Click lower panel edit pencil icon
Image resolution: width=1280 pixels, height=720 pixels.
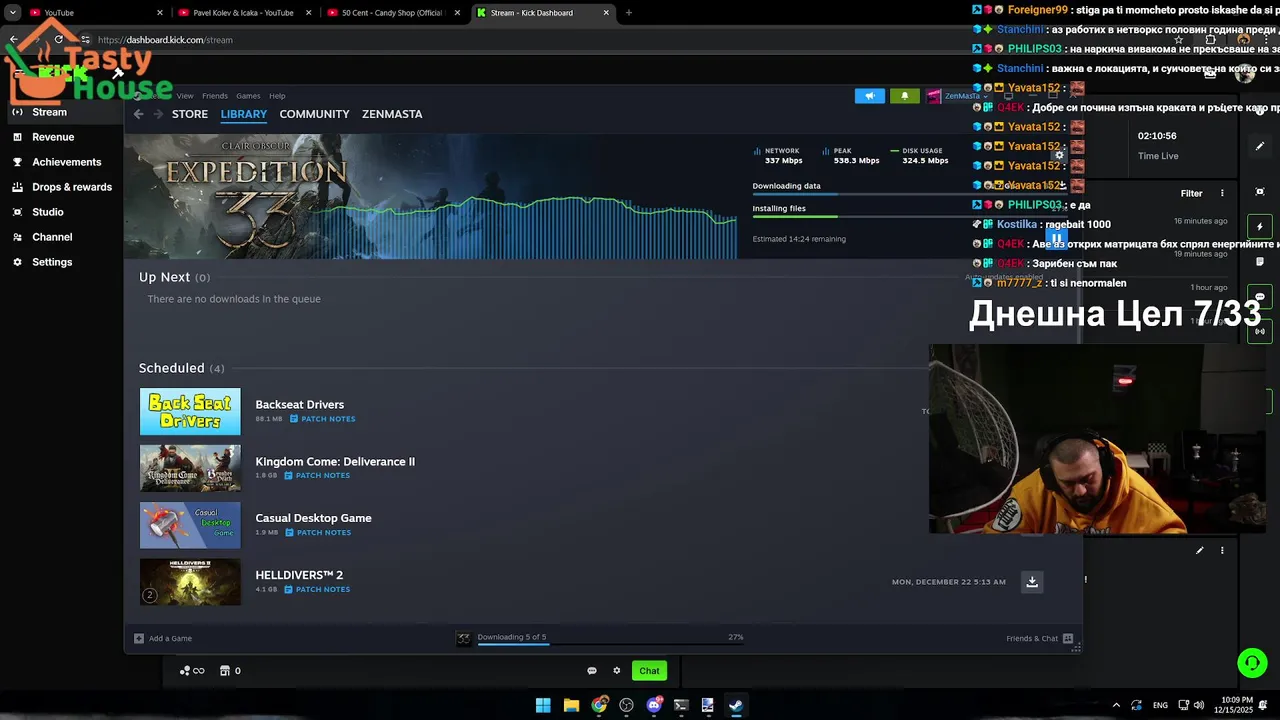(1200, 550)
